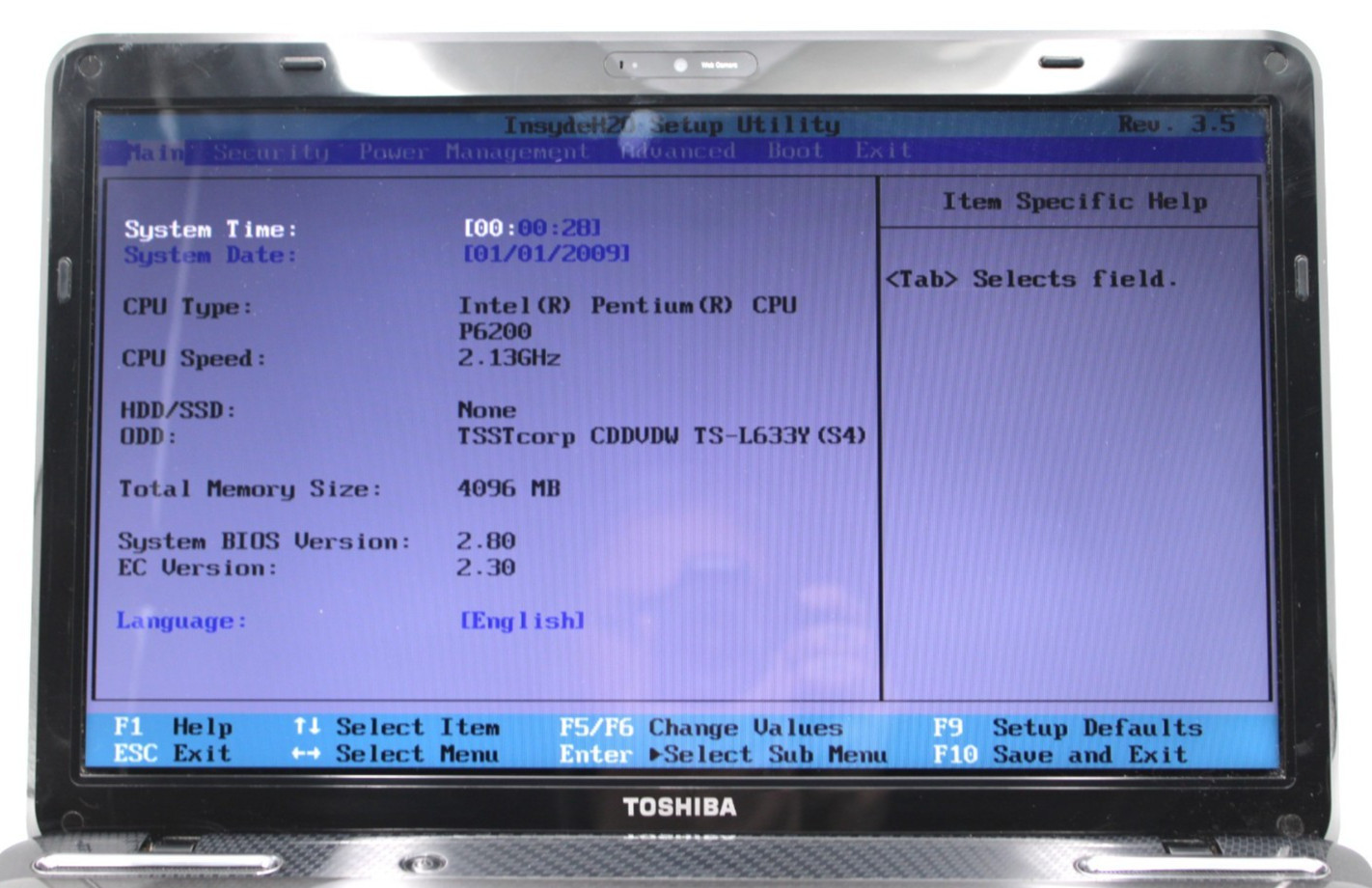Click the ODD label

tap(149, 436)
